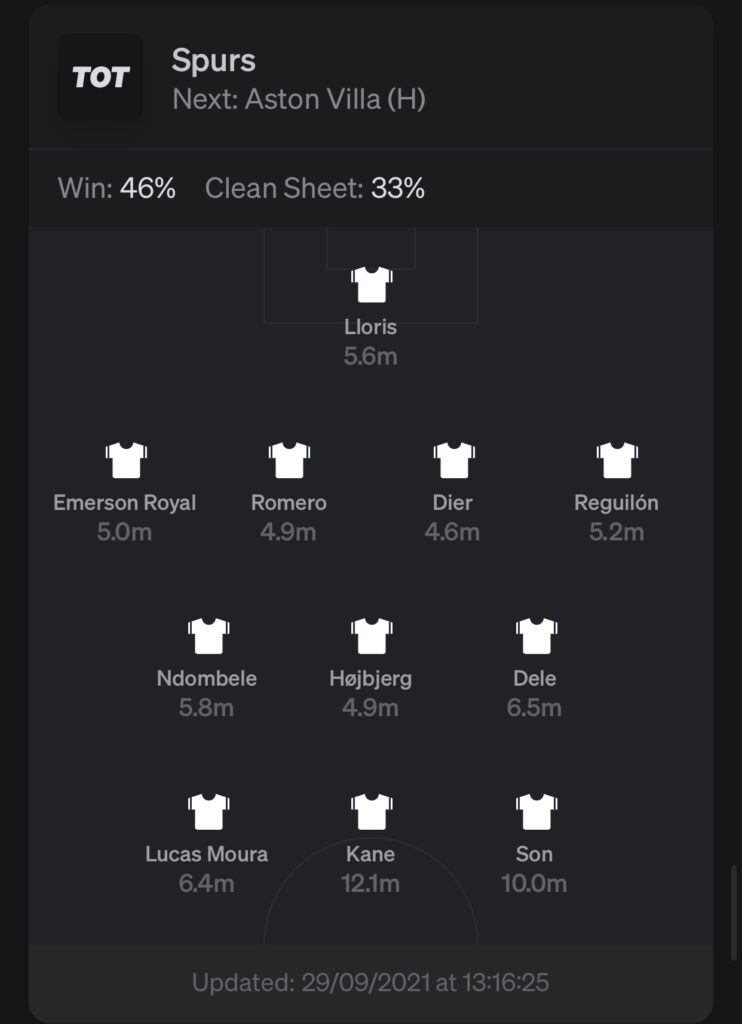Image resolution: width=742 pixels, height=1024 pixels.
Task: Select Son's shirt icon
Action: (536, 811)
